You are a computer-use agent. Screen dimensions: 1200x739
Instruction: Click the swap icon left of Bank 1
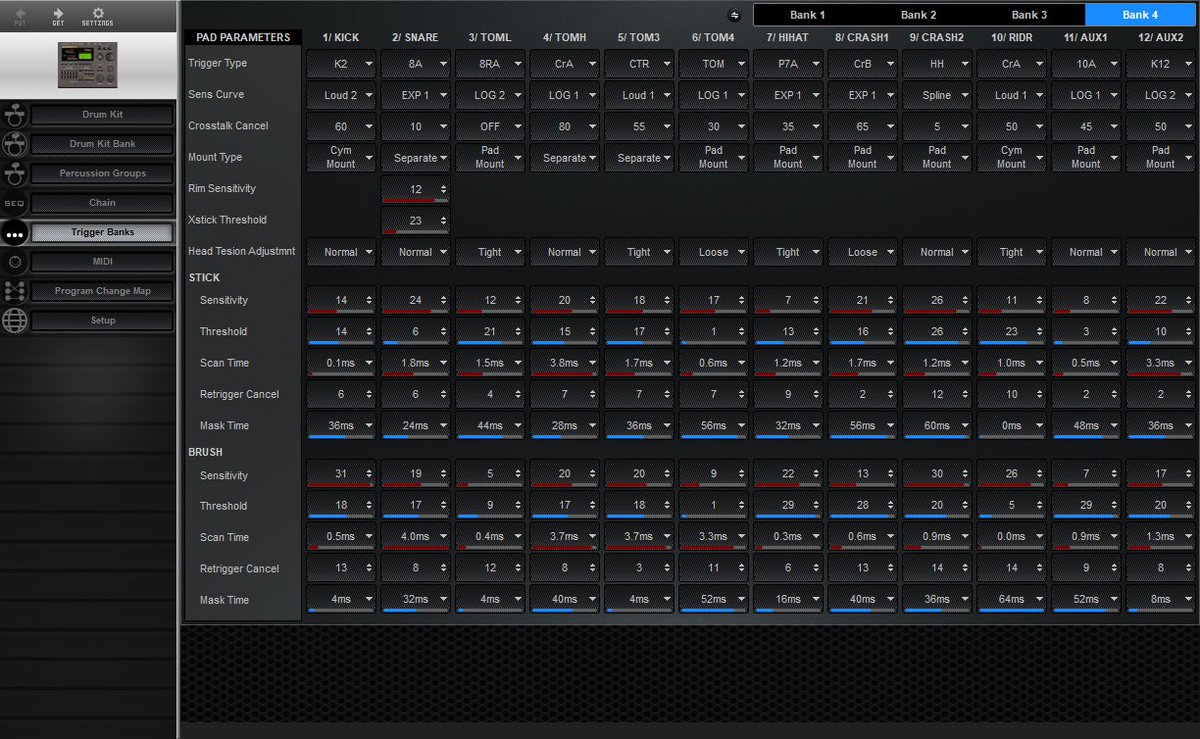pyautogui.click(x=734, y=15)
